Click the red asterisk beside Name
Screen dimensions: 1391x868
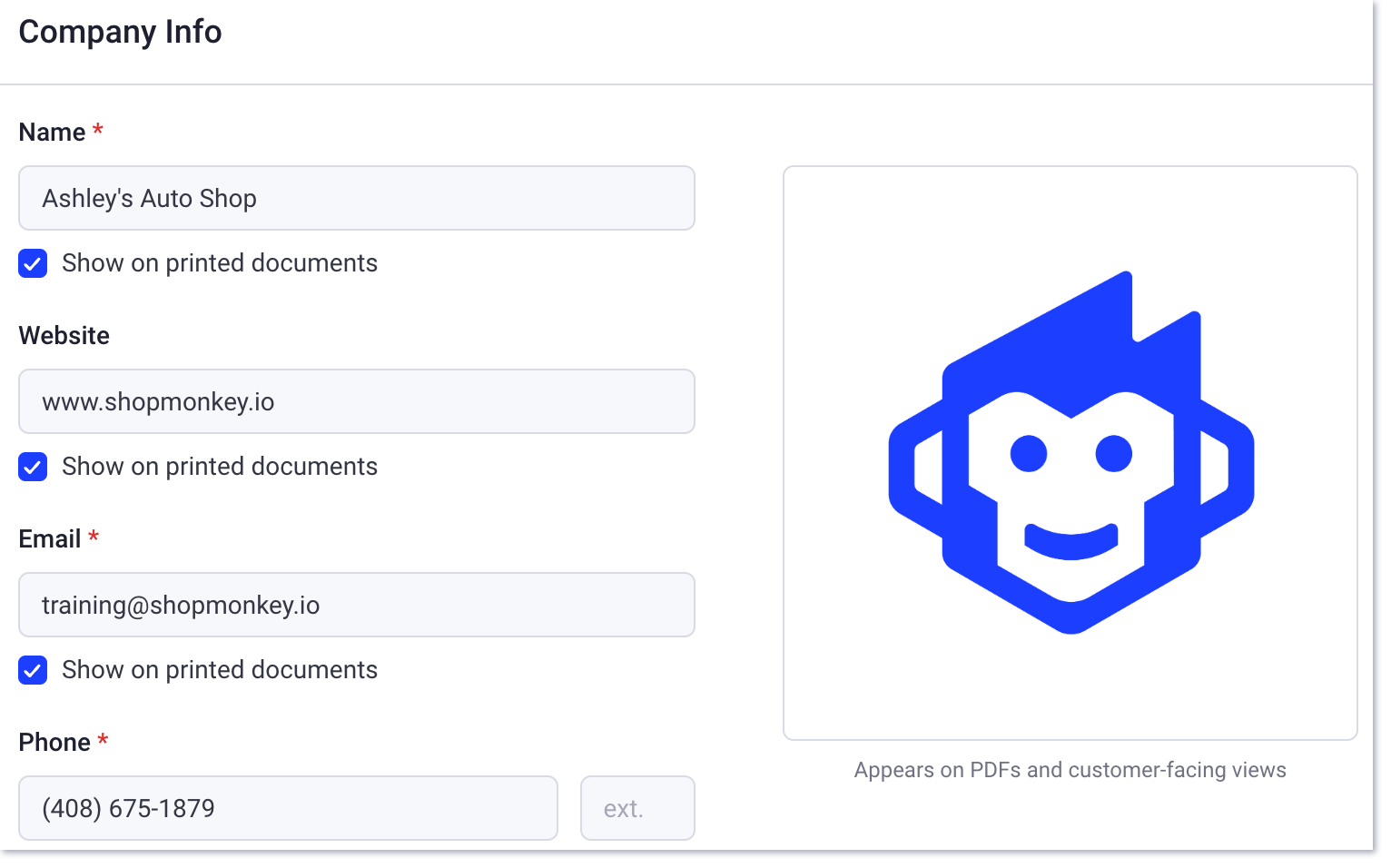click(98, 129)
